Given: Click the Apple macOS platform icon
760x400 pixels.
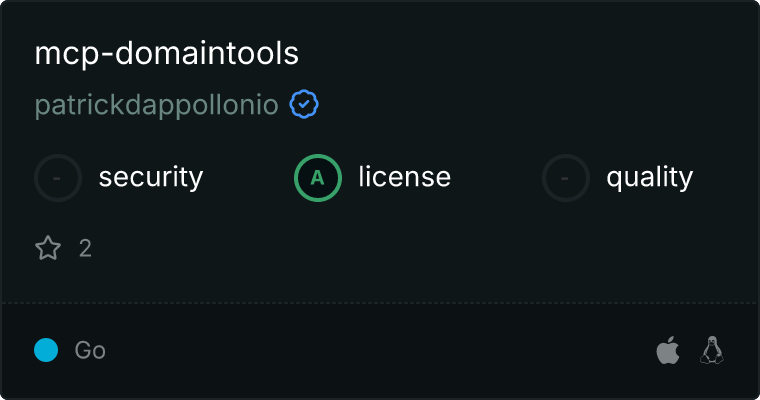Looking at the screenshot, I should click(667, 351).
